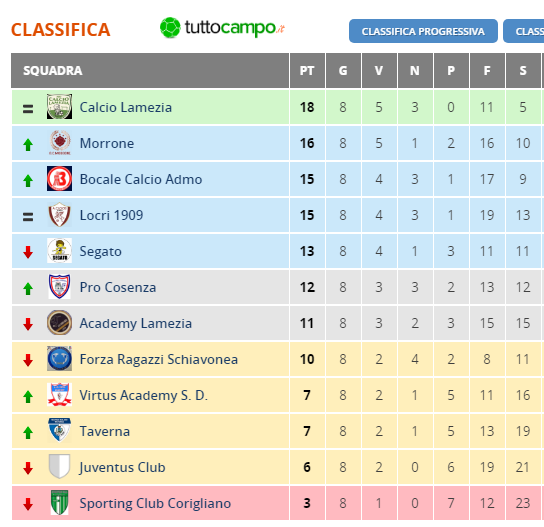
Task: Click the Pro Cosenza shield icon
Action: pos(59,287)
